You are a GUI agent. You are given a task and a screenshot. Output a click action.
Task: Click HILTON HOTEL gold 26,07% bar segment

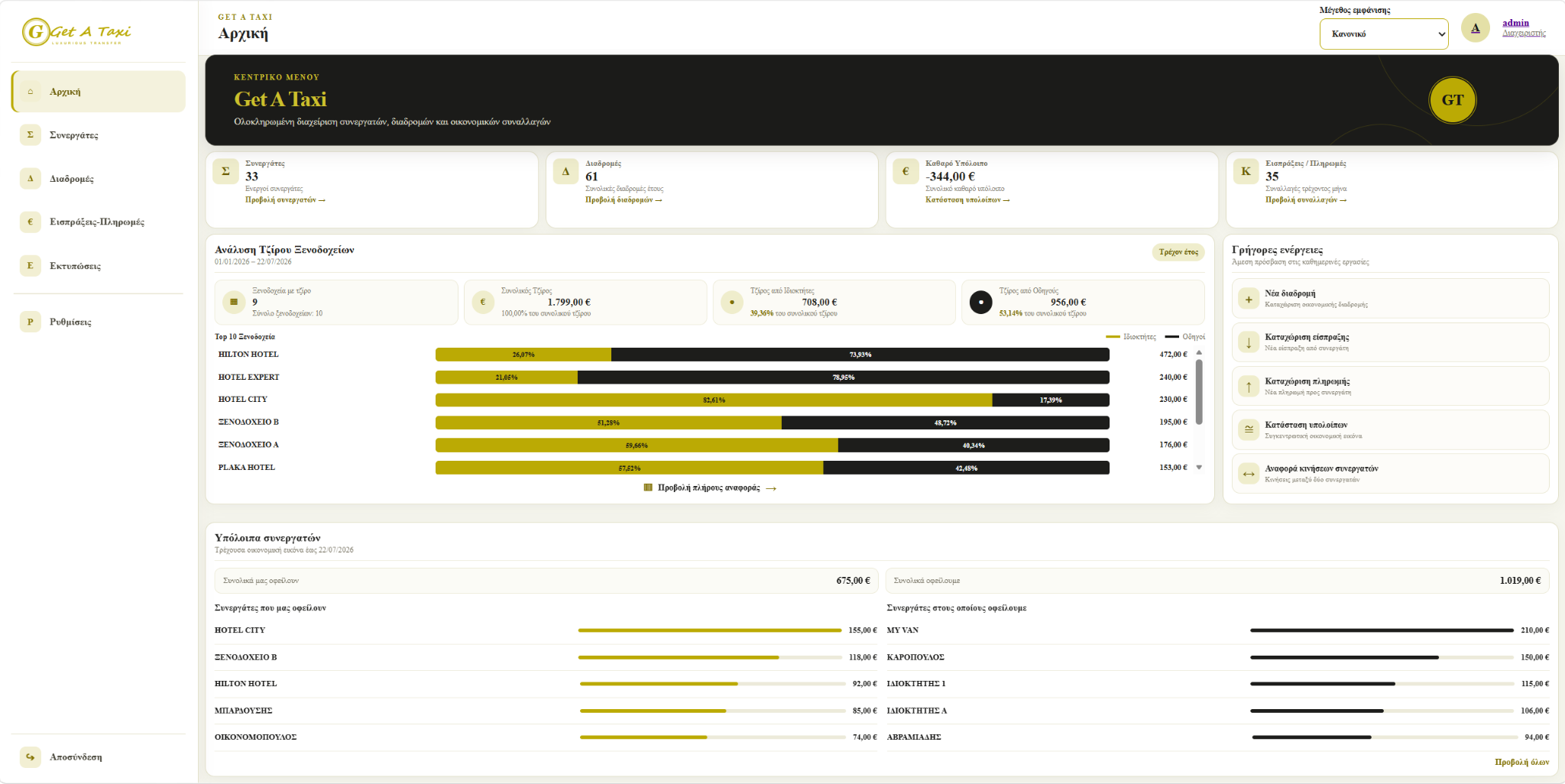pyautogui.click(x=523, y=355)
